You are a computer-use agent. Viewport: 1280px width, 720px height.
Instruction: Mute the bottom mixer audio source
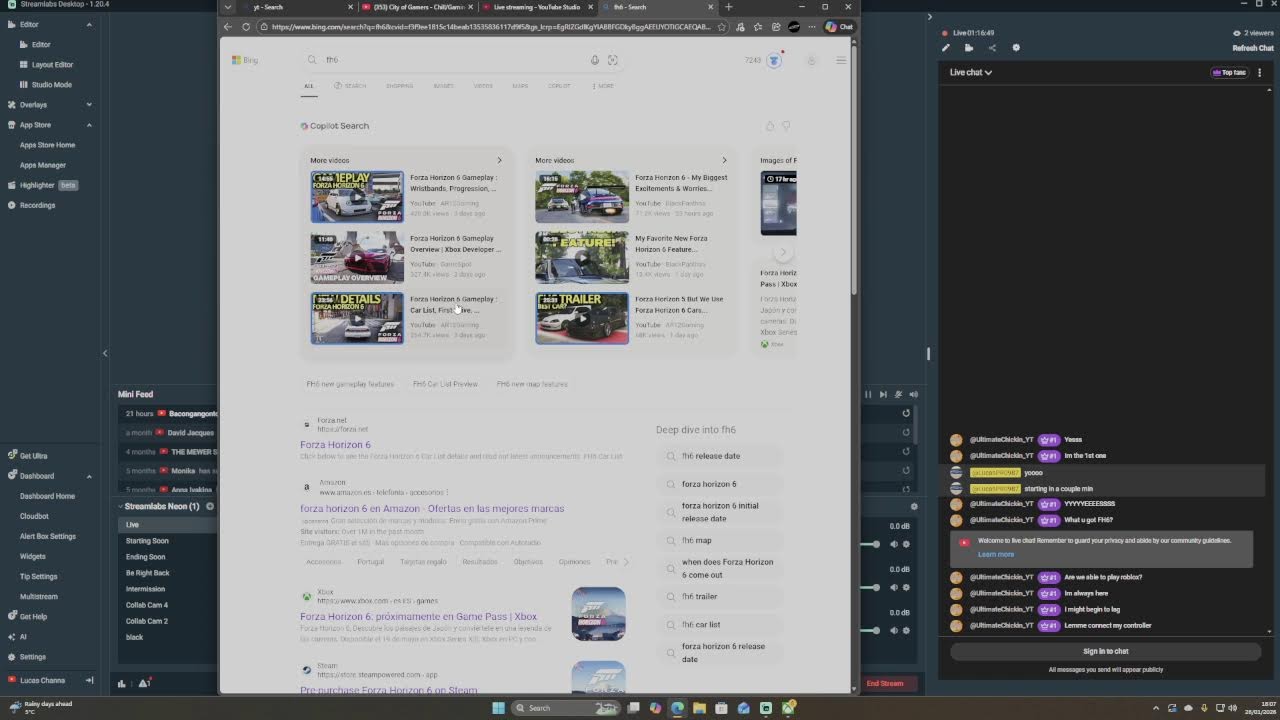(893, 630)
